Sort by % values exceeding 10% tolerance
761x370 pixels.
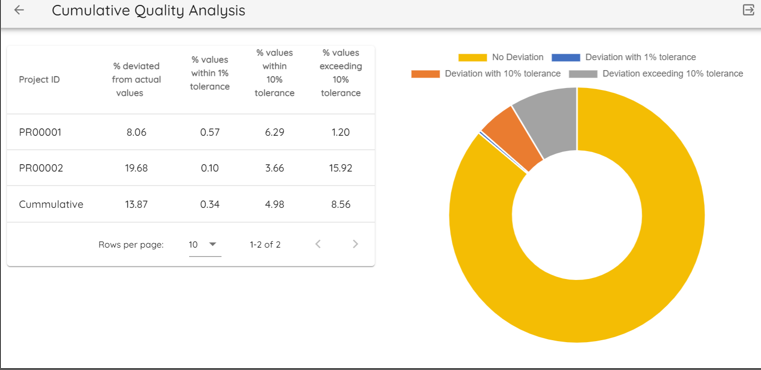(x=341, y=73)
